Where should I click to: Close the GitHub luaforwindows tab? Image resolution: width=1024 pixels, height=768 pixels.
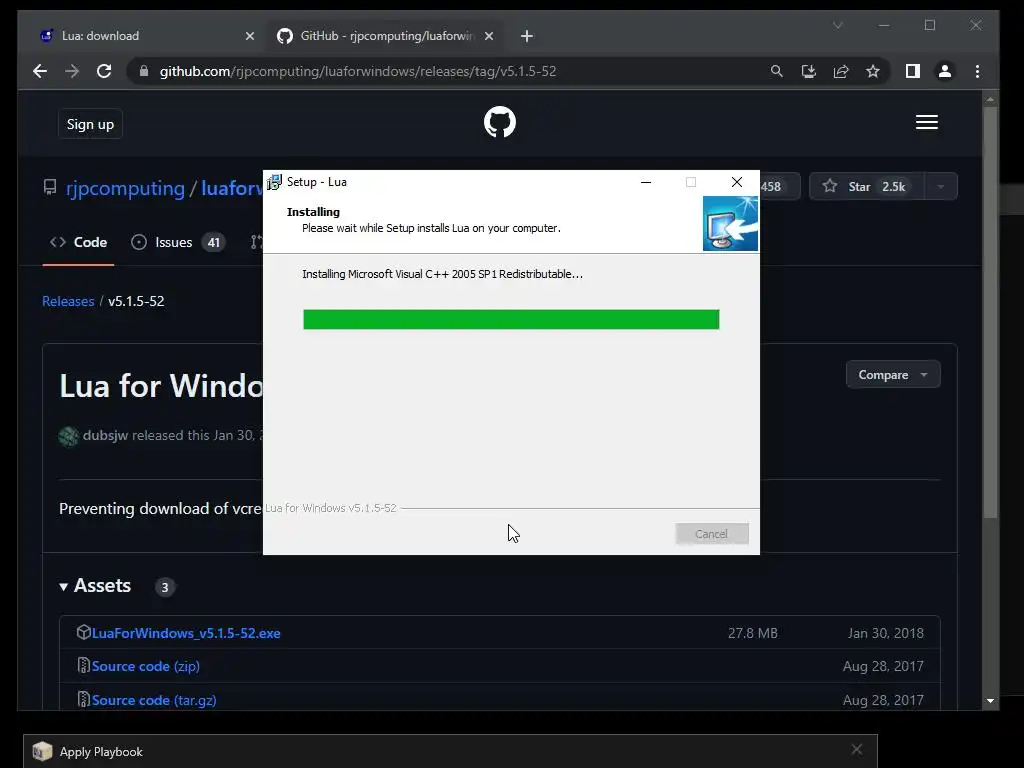(488, 36)
